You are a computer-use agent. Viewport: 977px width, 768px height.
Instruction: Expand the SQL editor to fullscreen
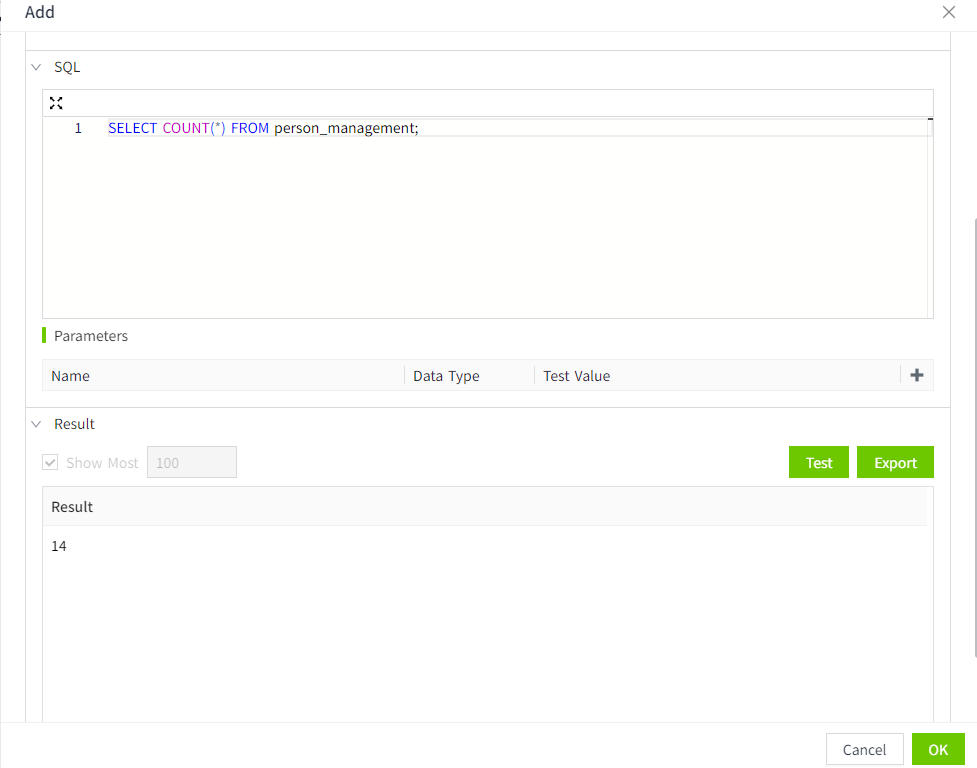[x=56, y=103]
